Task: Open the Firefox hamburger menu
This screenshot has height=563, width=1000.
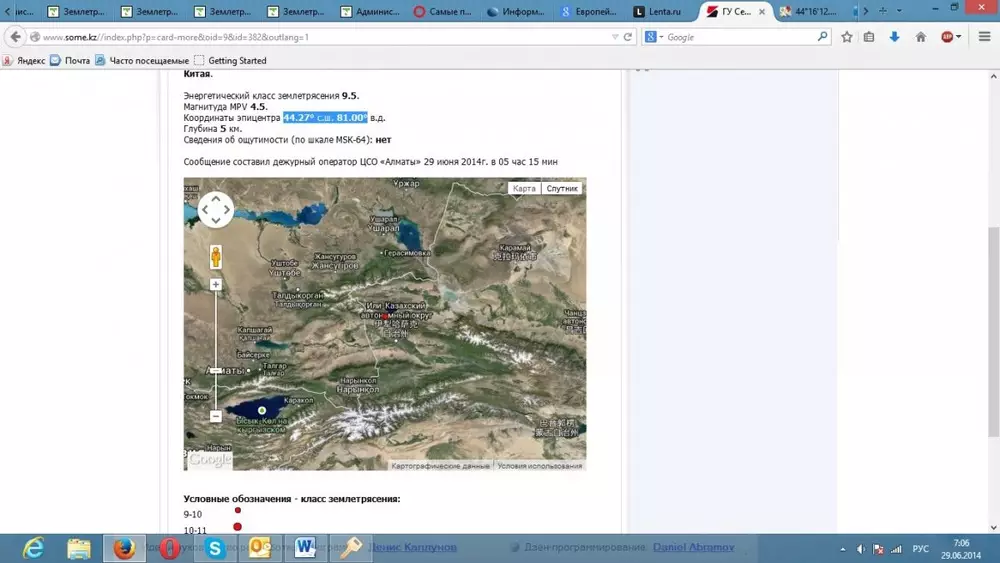Action: [984, 37]
